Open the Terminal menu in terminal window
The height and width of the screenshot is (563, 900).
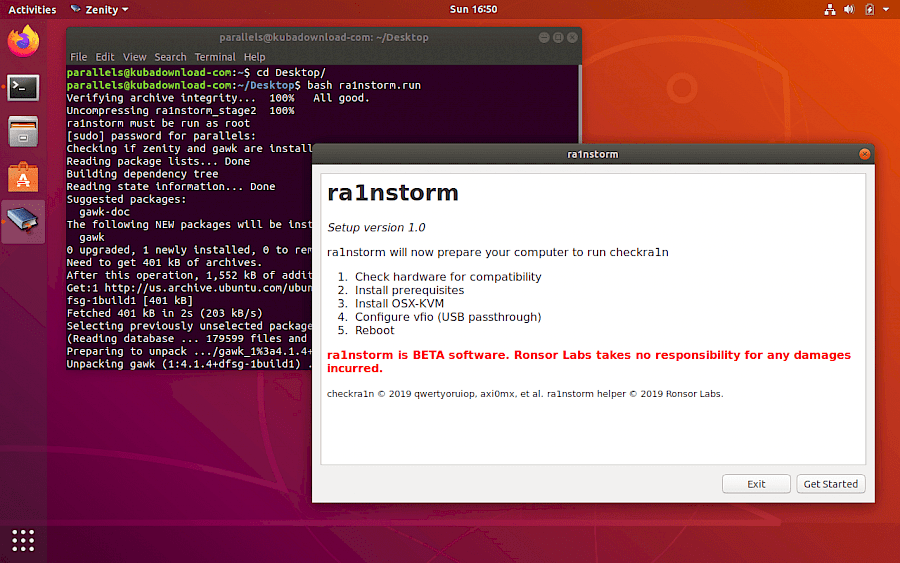(x=215, y=57)
